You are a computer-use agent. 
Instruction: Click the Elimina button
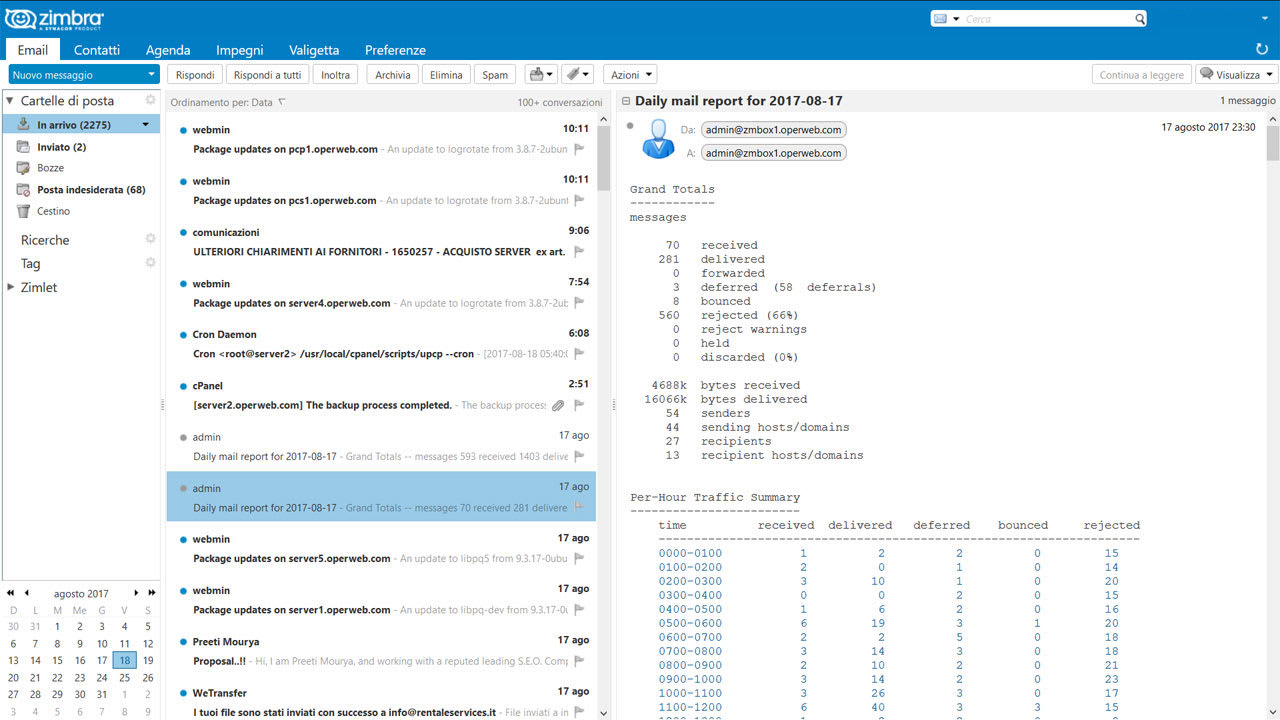[446, 75]
